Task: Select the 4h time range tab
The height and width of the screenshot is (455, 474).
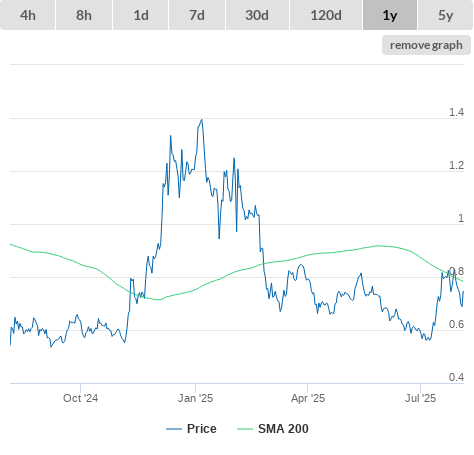Action: point(28,15)
